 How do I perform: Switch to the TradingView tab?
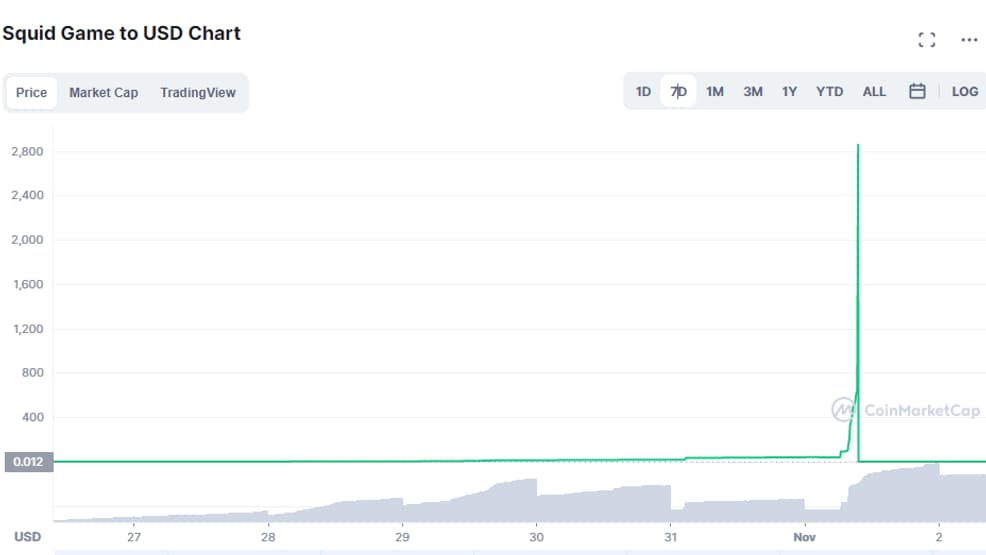pos(197,92)
